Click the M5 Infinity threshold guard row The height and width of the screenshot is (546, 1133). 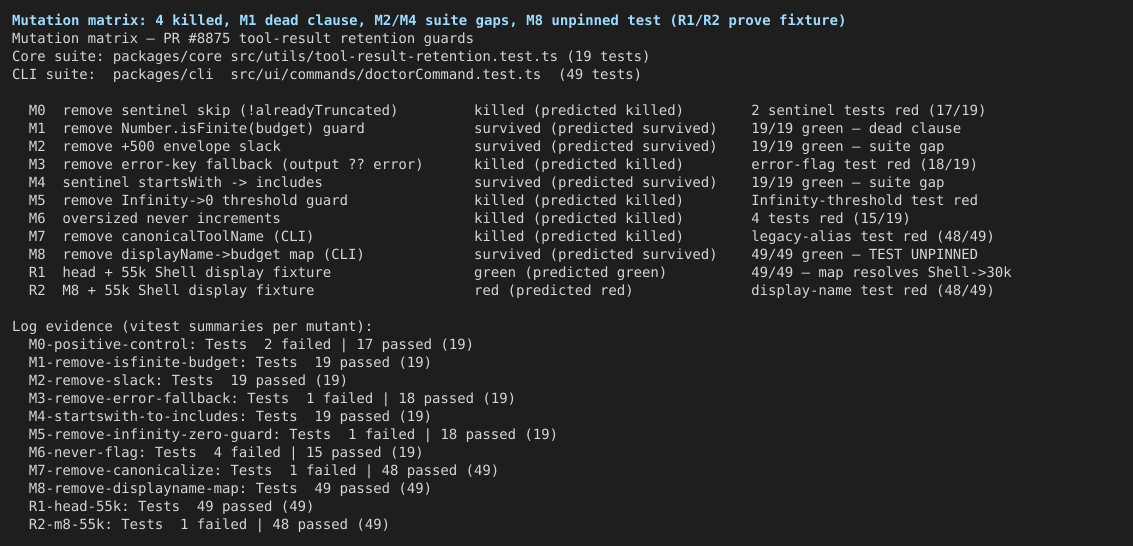pos(503,201)
